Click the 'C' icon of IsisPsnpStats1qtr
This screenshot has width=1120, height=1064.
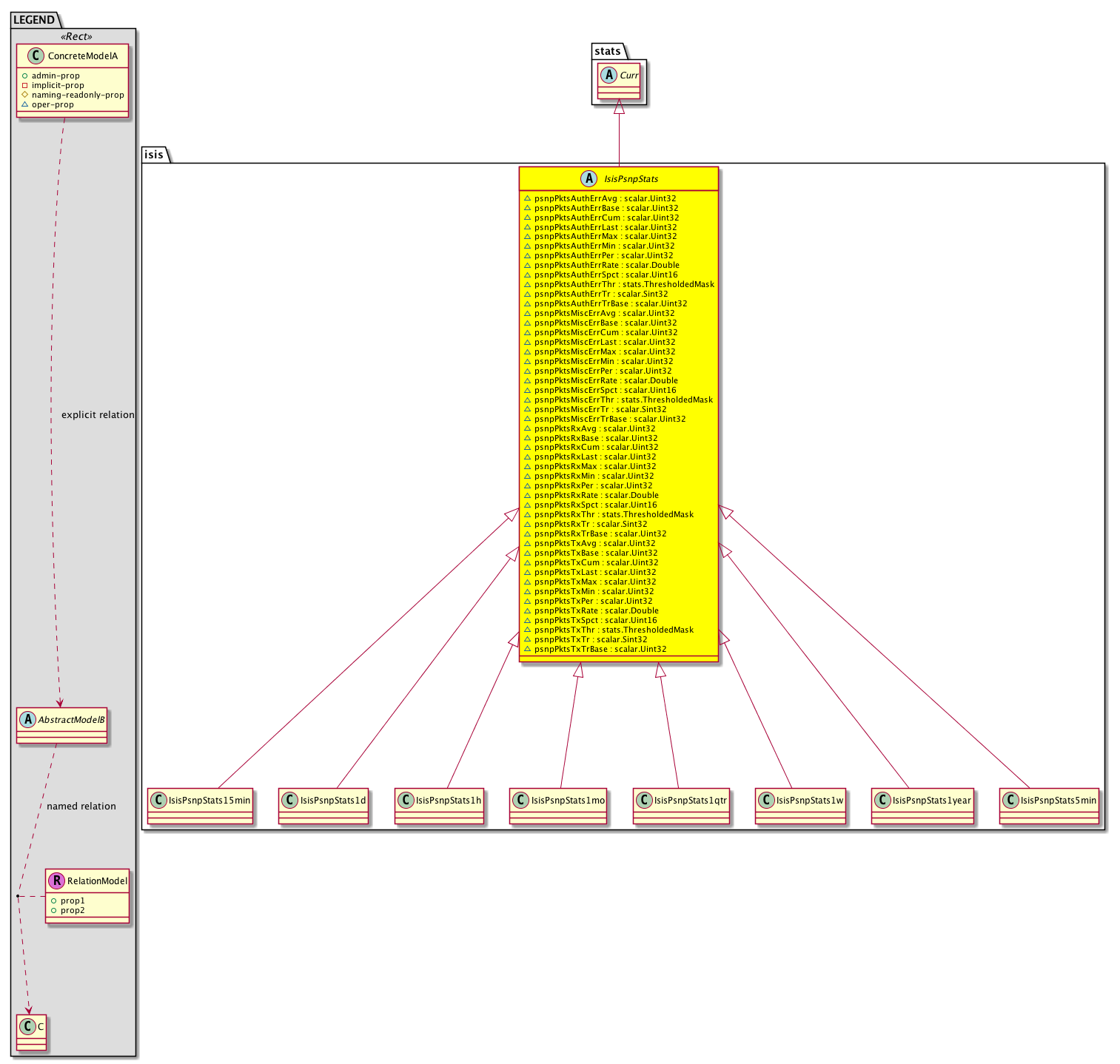click(x=643, y=800)
